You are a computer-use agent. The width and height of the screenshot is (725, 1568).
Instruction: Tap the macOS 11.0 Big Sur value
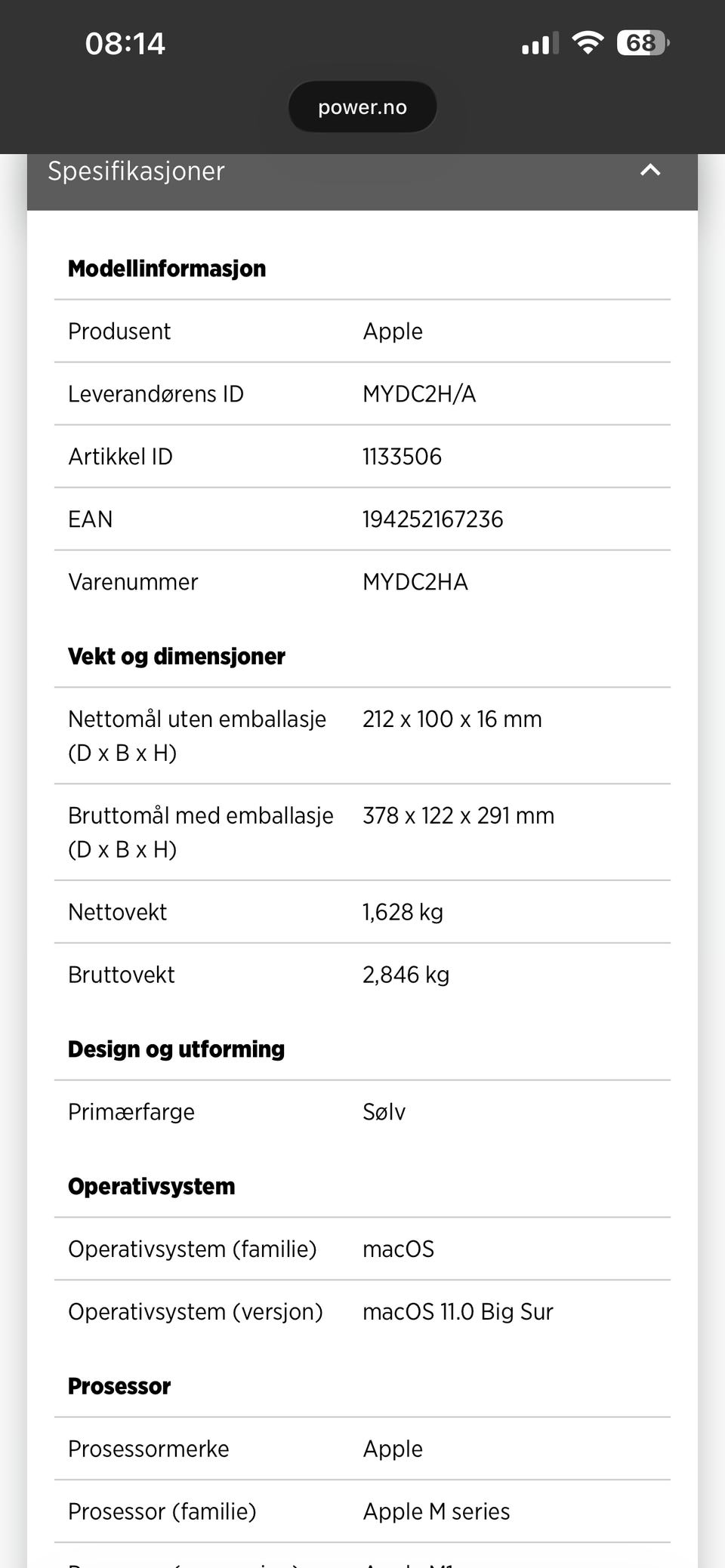[x=458, y=1312]
